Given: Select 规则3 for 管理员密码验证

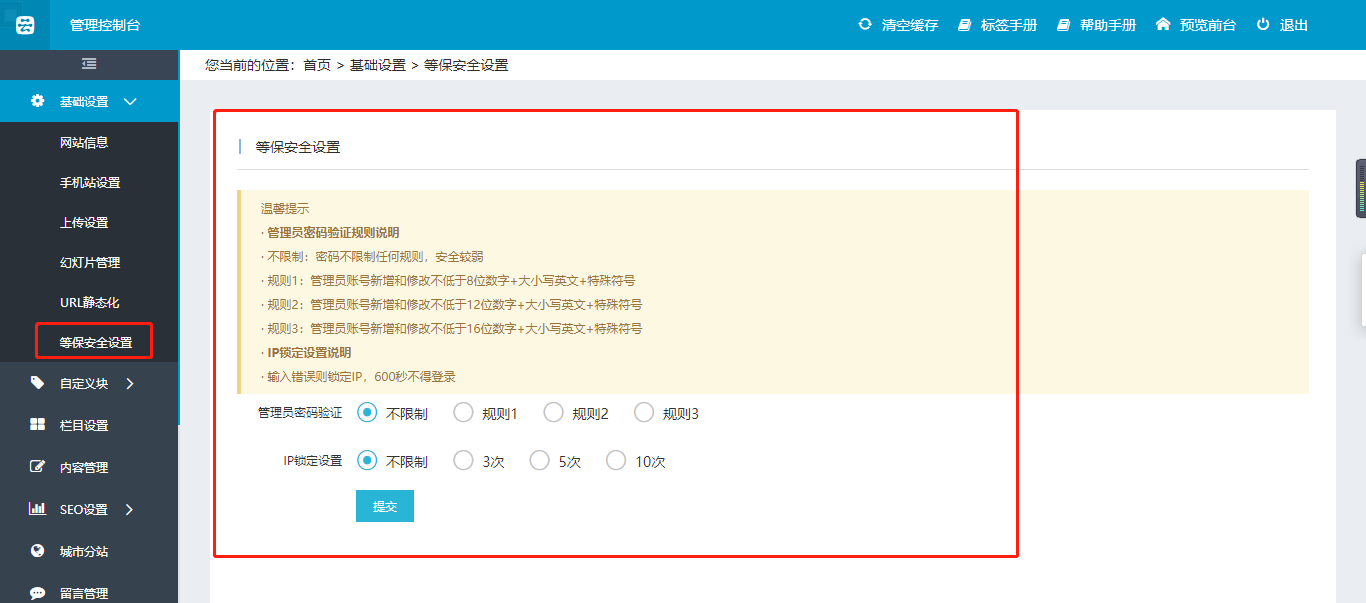Looking at the screenshot, I should coord(644,411).
